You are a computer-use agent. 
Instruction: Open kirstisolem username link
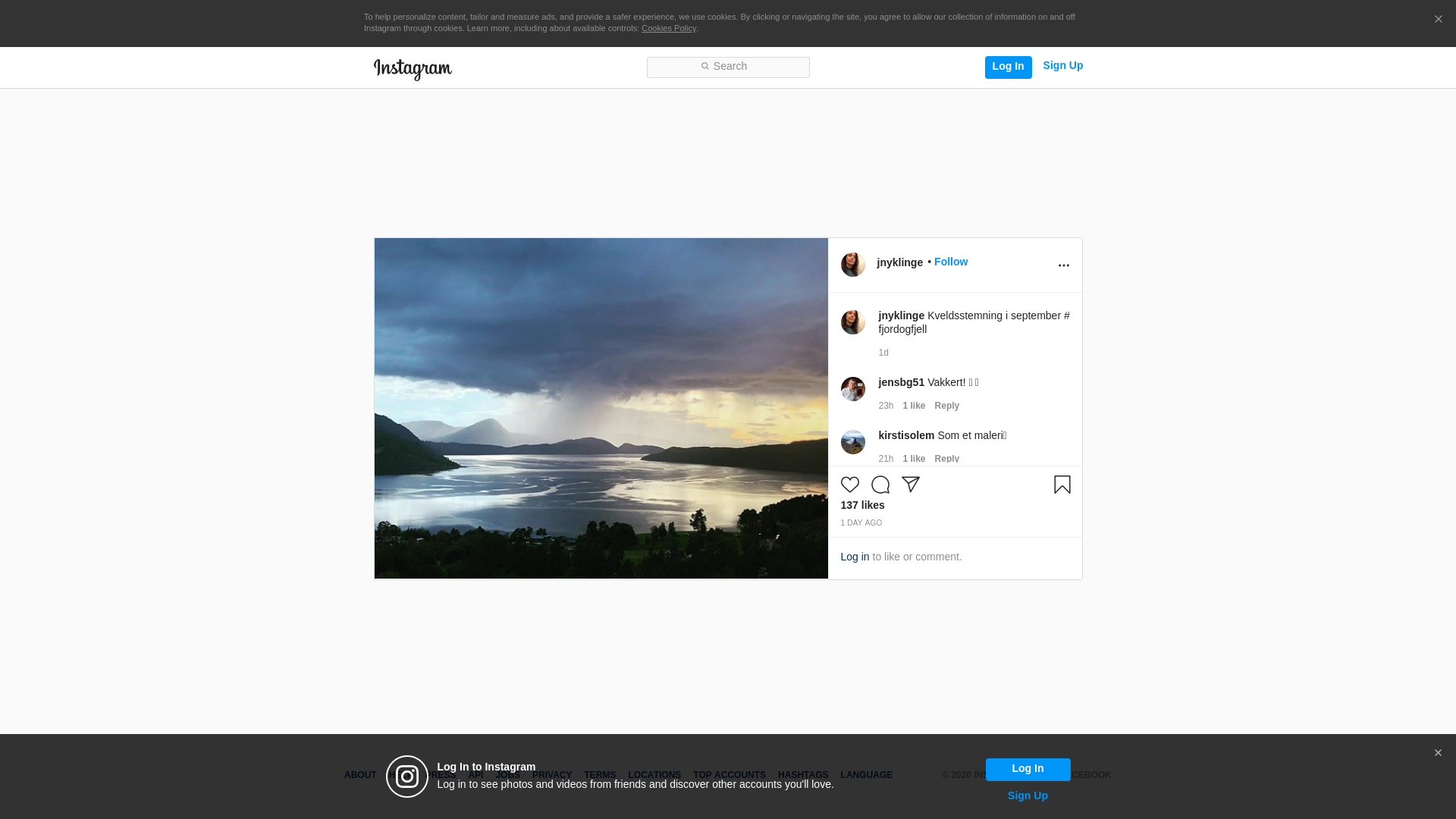tap(906, 435)
